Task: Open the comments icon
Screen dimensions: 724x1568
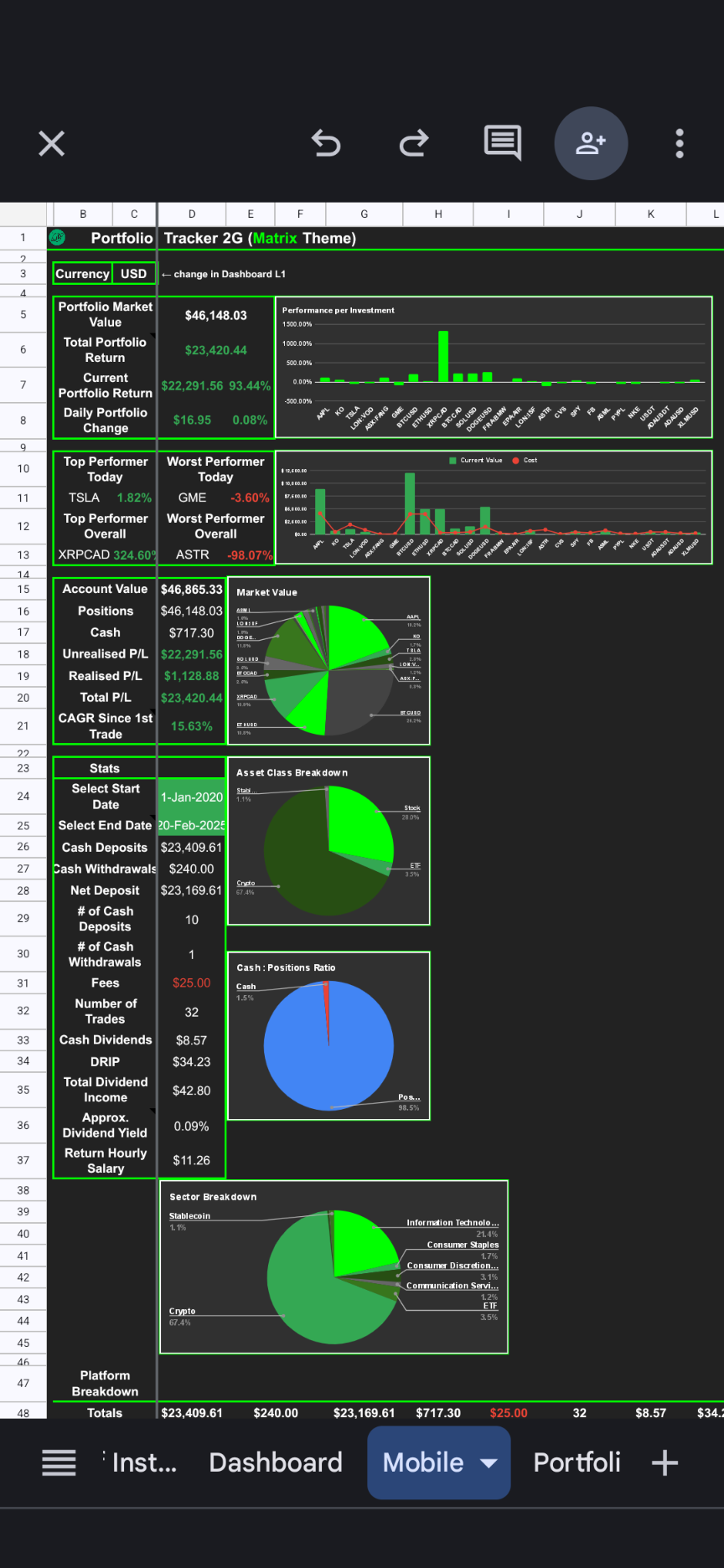Action: tap(503, 143)
